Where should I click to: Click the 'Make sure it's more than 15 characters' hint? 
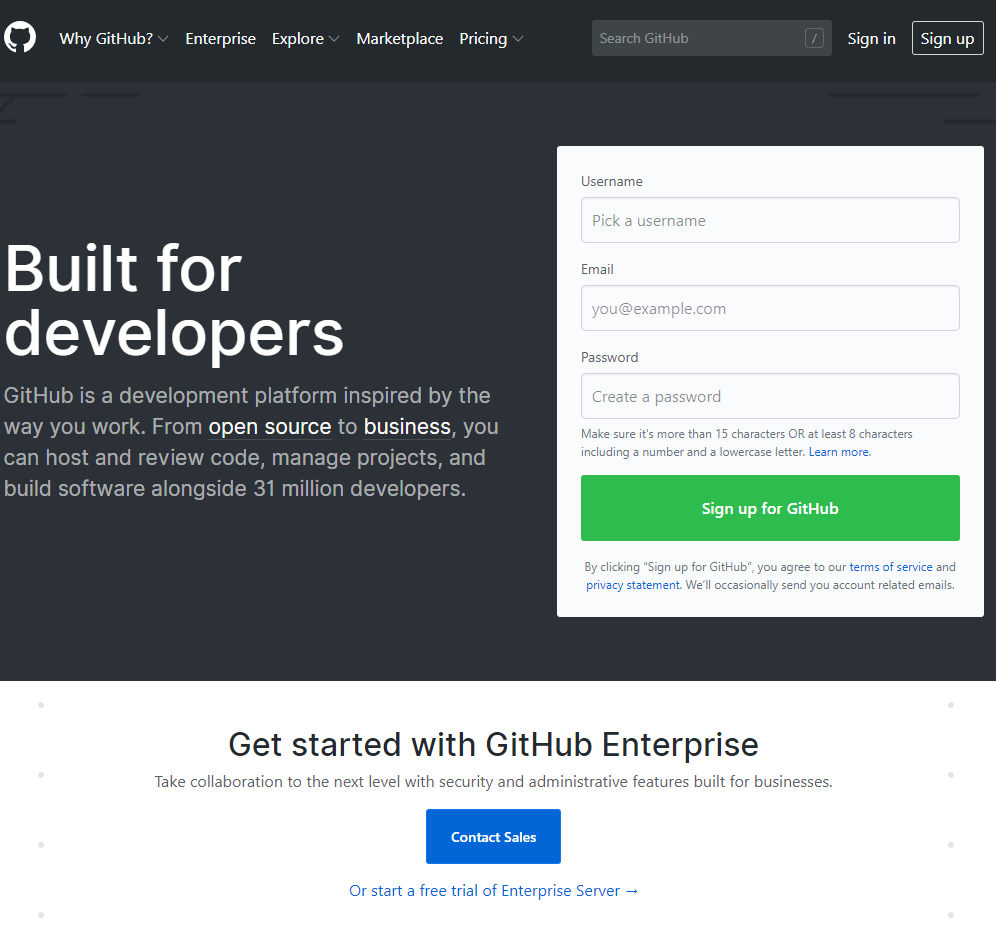pyautogui.click(x=746, y=443)
